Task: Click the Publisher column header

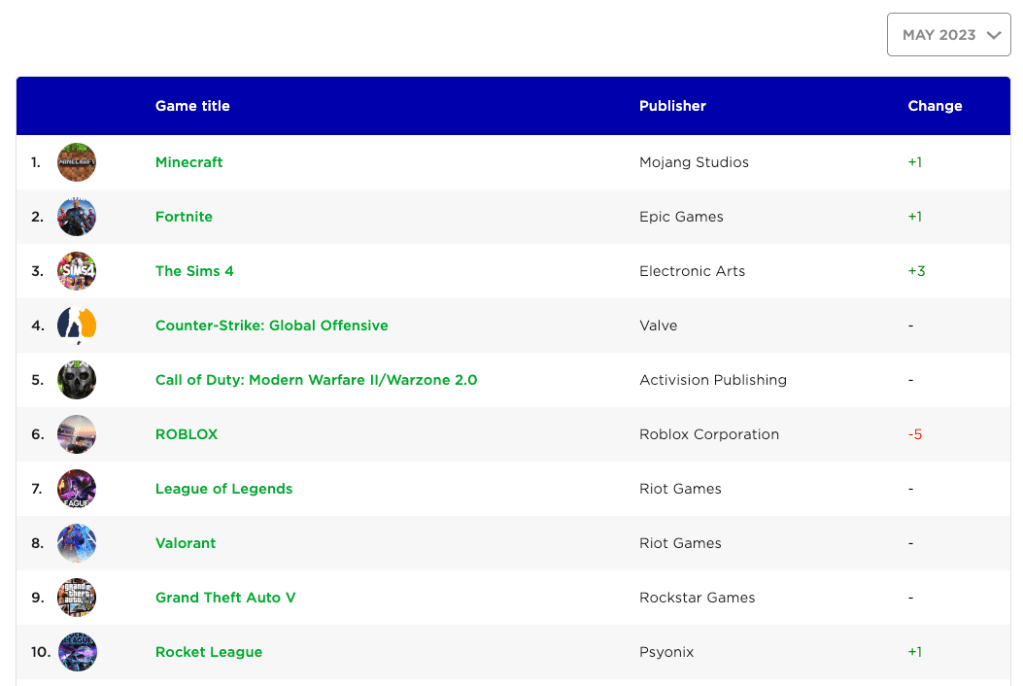Action: [672, 106]
